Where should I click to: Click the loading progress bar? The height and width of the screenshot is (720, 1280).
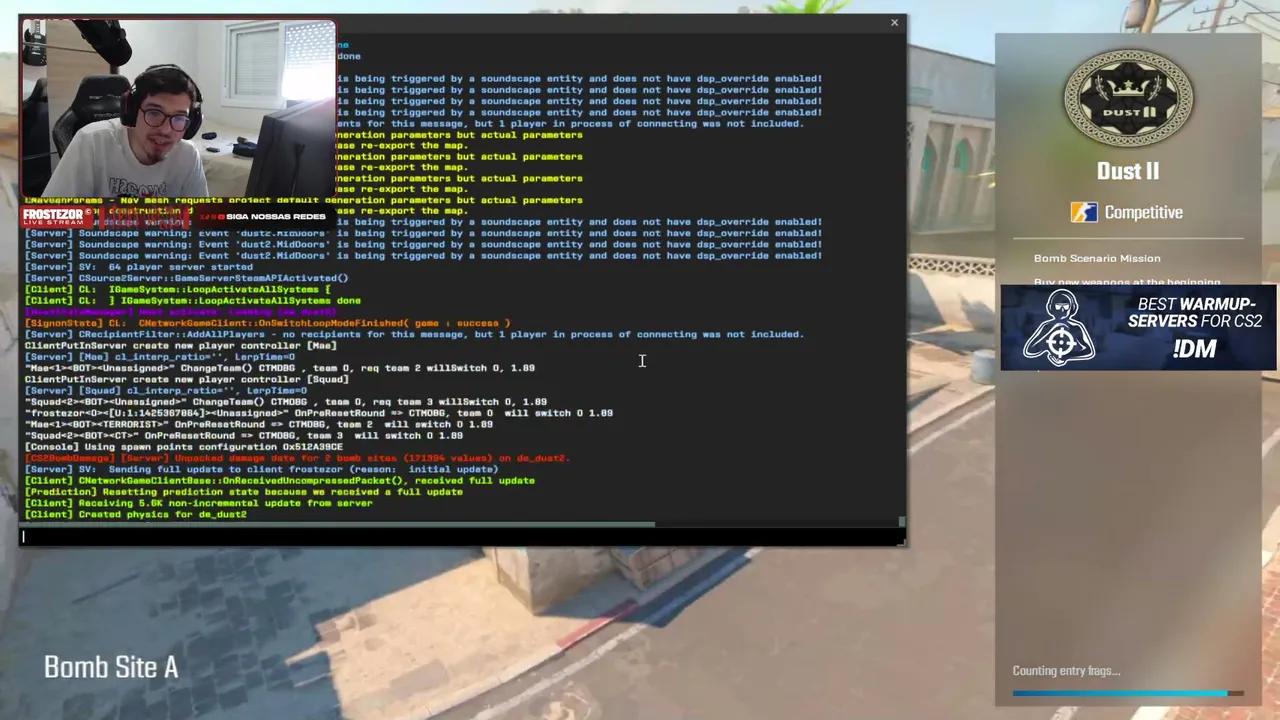point(1128,693)
